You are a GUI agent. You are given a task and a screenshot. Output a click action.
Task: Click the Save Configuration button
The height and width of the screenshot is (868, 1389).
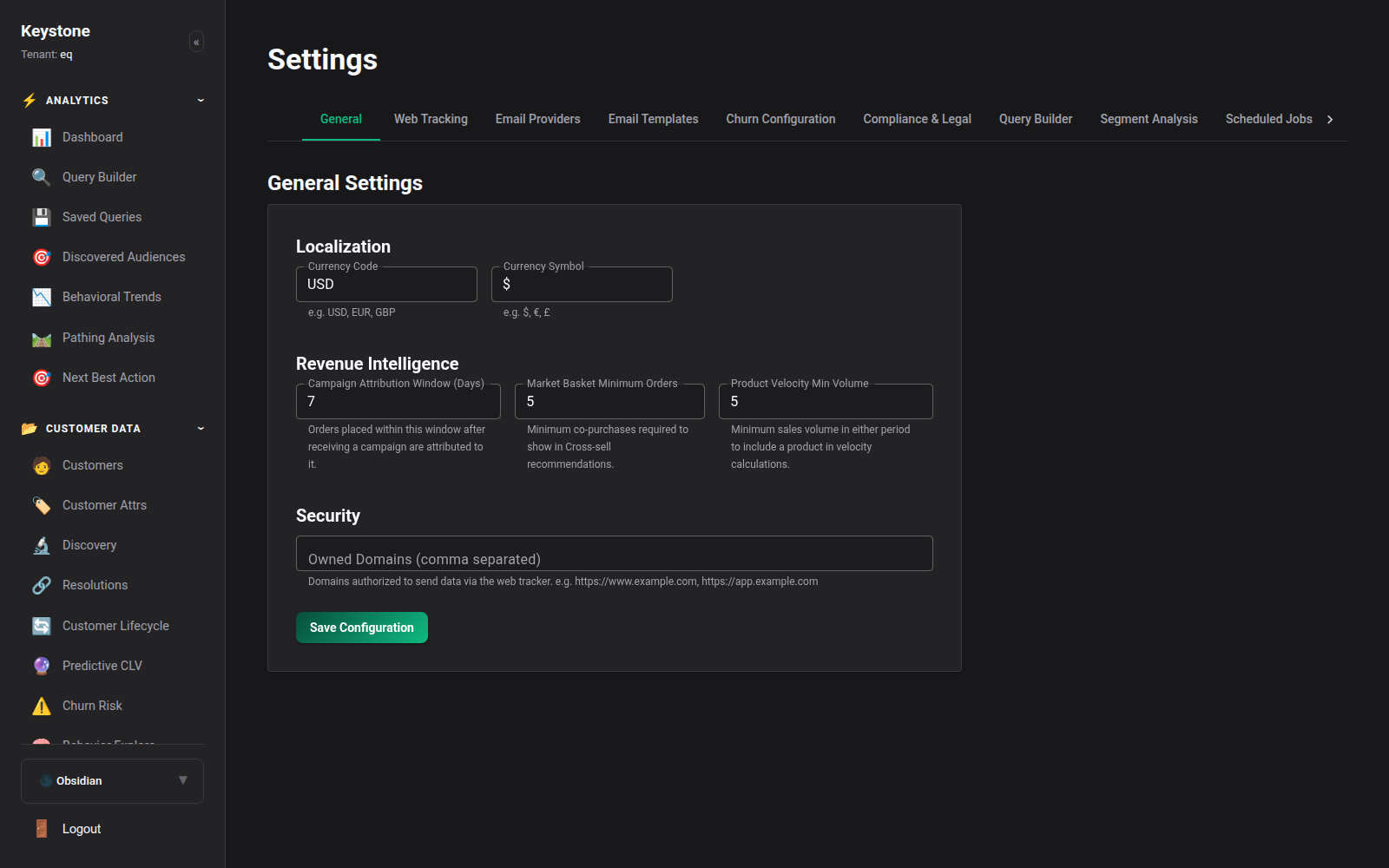click(x=362, y=628)
